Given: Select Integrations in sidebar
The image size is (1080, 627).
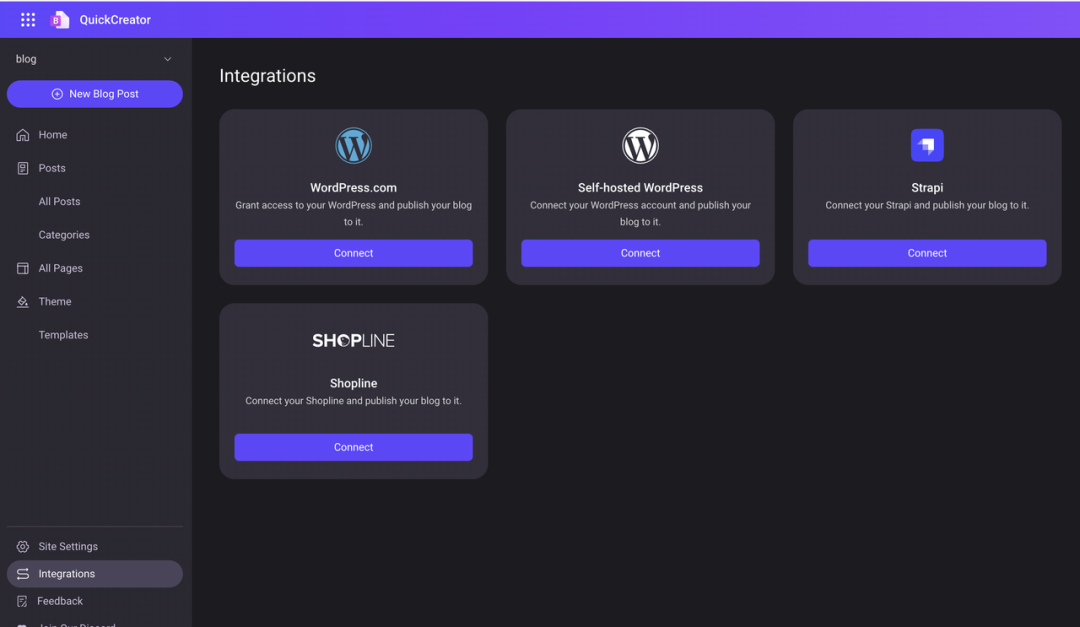Looking at the screenshot, I should pos(95,574).
